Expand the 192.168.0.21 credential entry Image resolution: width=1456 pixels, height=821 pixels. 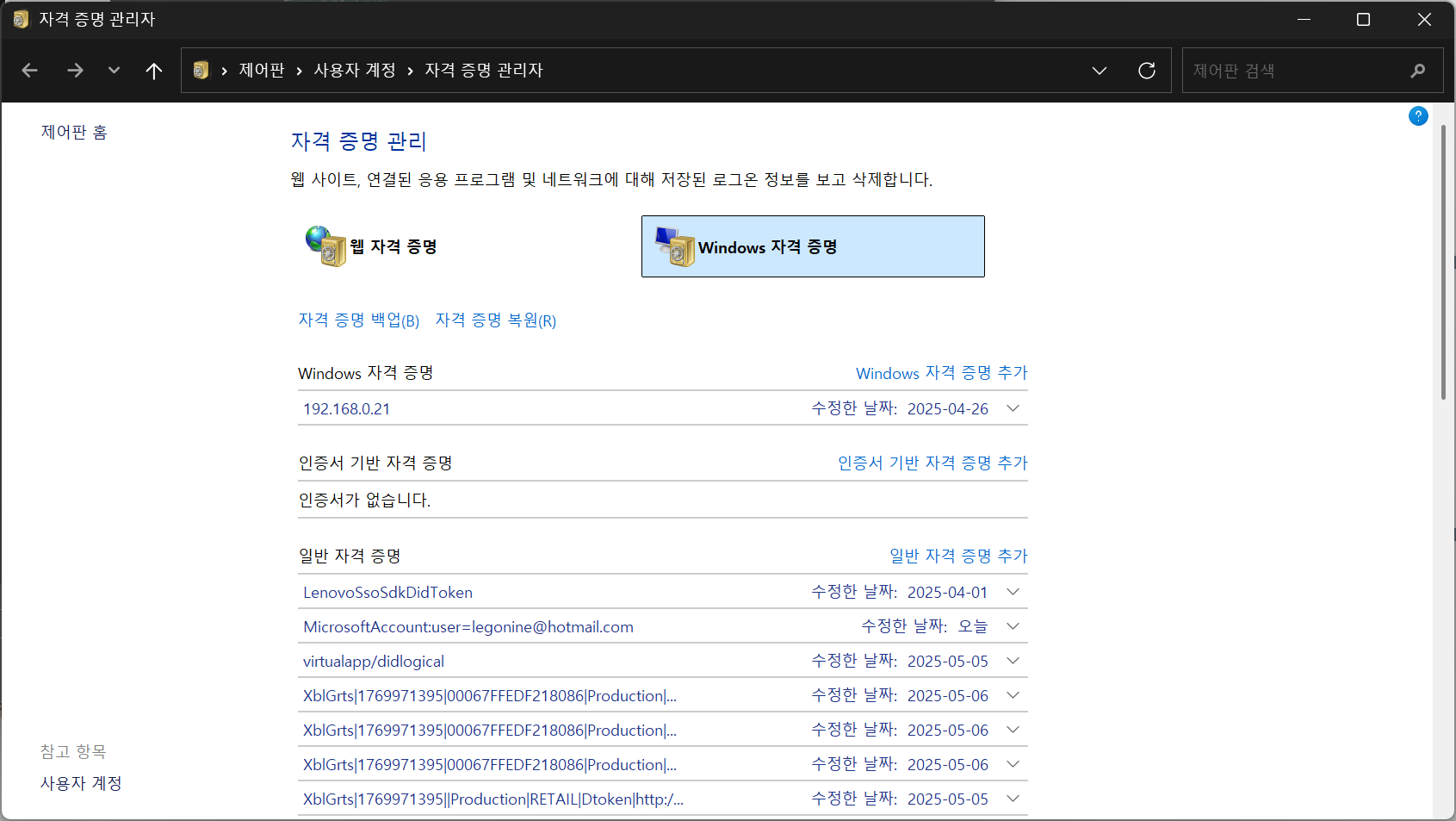1013,408
